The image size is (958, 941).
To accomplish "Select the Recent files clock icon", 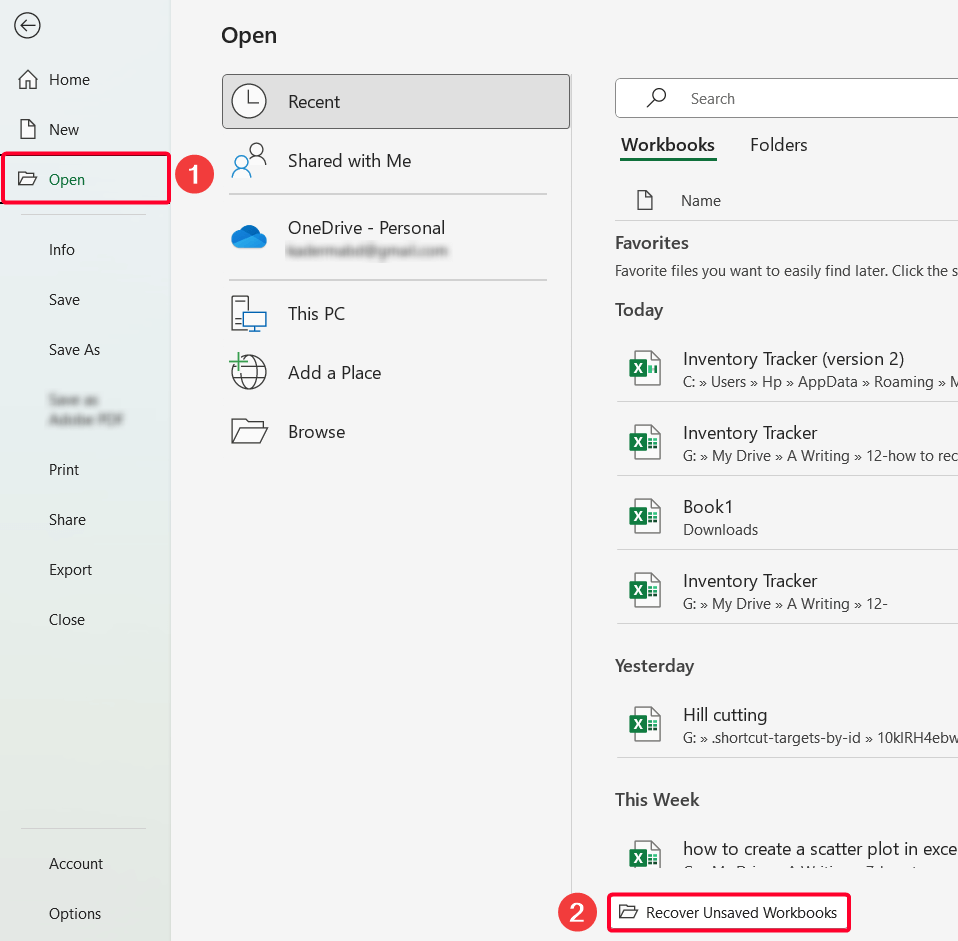I will 249,100.
